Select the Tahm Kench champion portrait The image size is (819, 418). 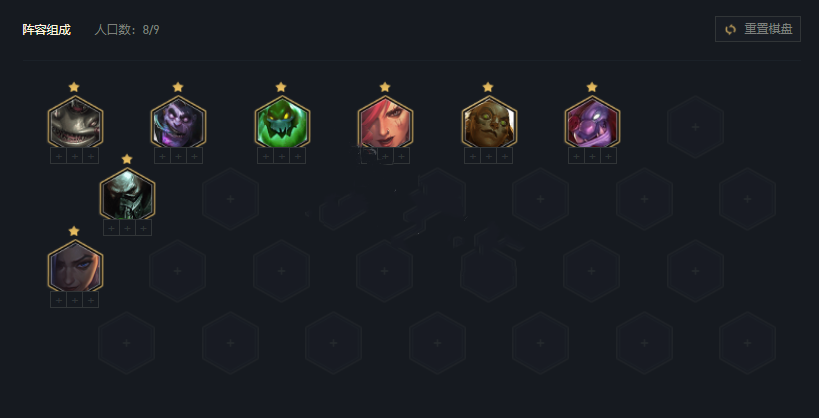pos(75,122)
